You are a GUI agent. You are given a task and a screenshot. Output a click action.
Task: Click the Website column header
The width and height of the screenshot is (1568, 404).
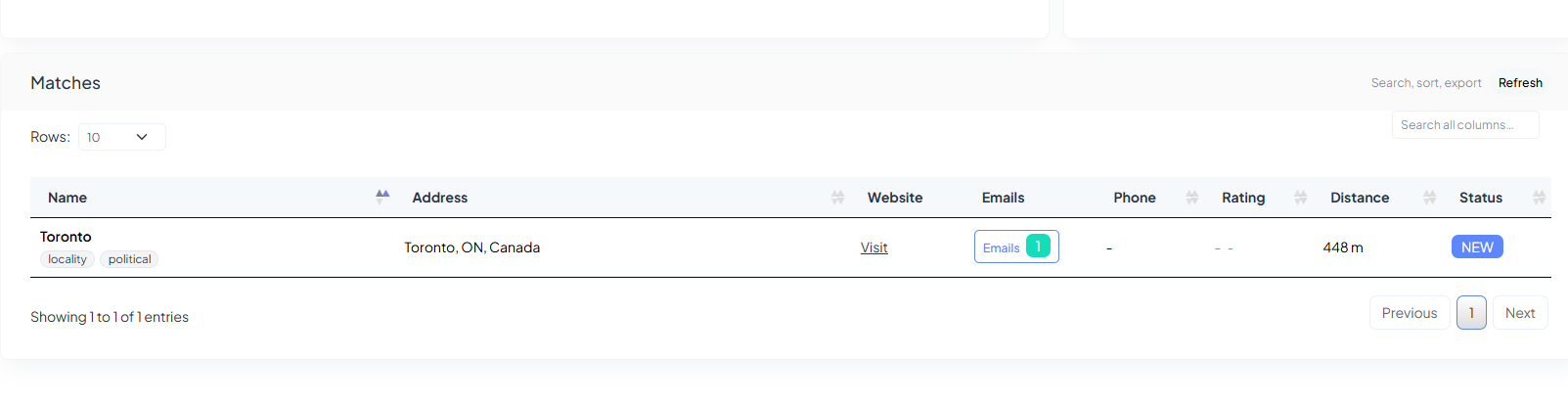click(x=894, y=198)
